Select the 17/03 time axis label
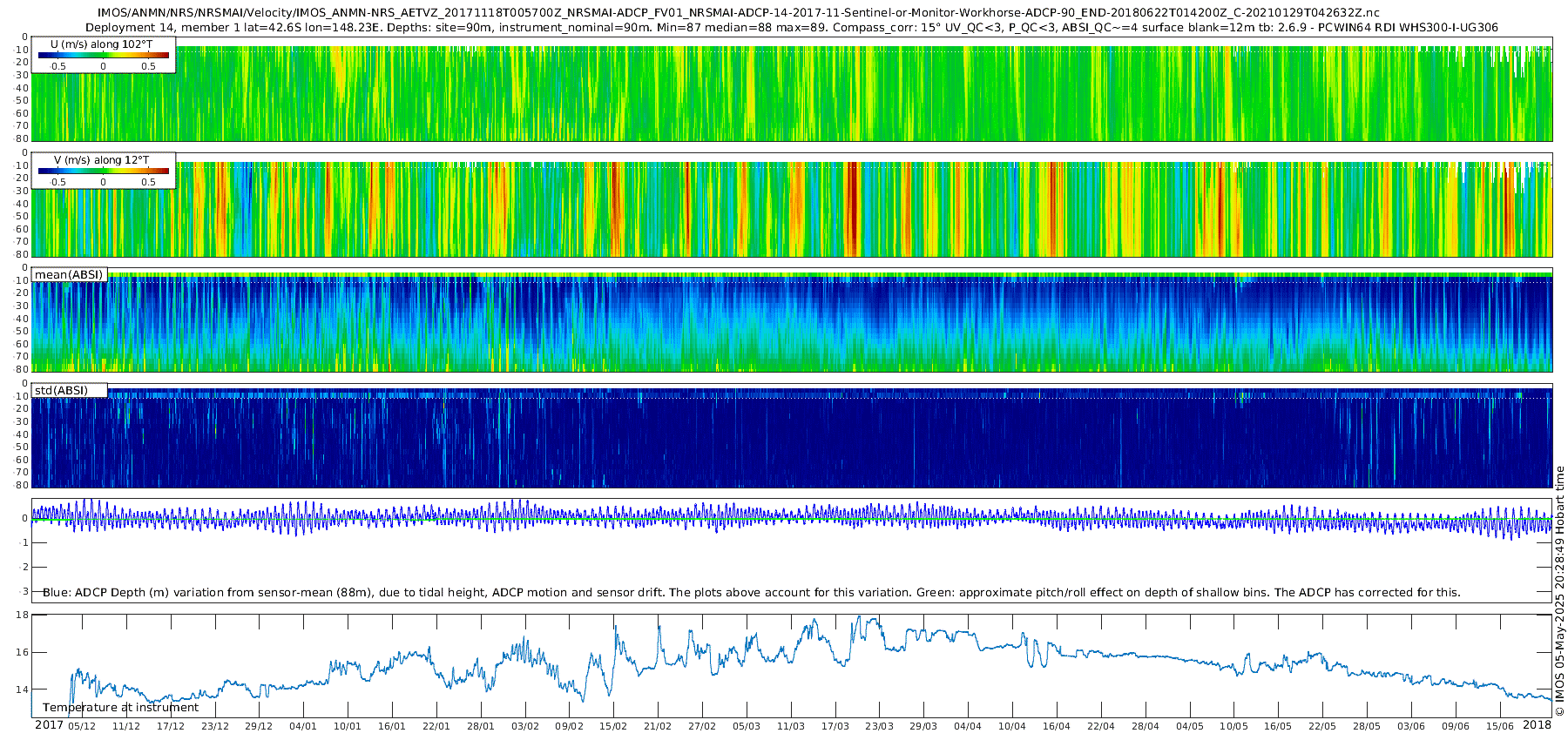Screen dimensions: 1568x740 [835, 726]
